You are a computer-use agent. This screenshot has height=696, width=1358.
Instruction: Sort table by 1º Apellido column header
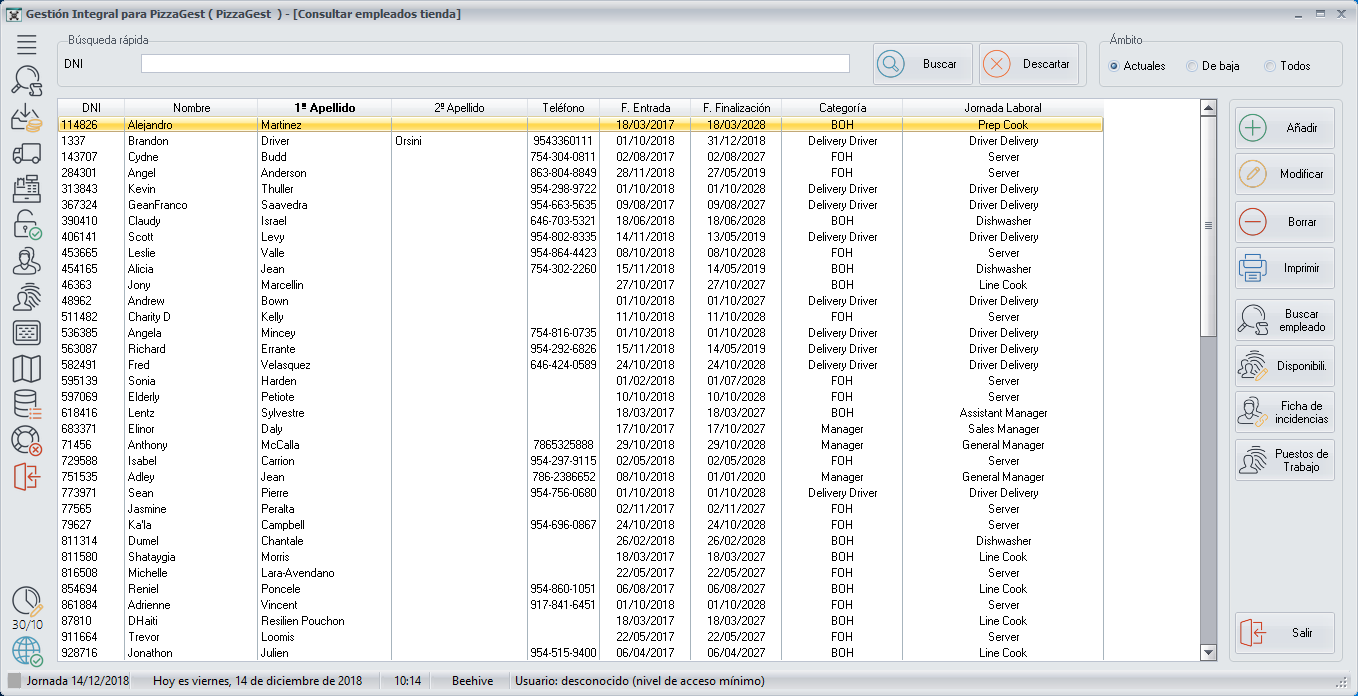click(x=324, y=108)
